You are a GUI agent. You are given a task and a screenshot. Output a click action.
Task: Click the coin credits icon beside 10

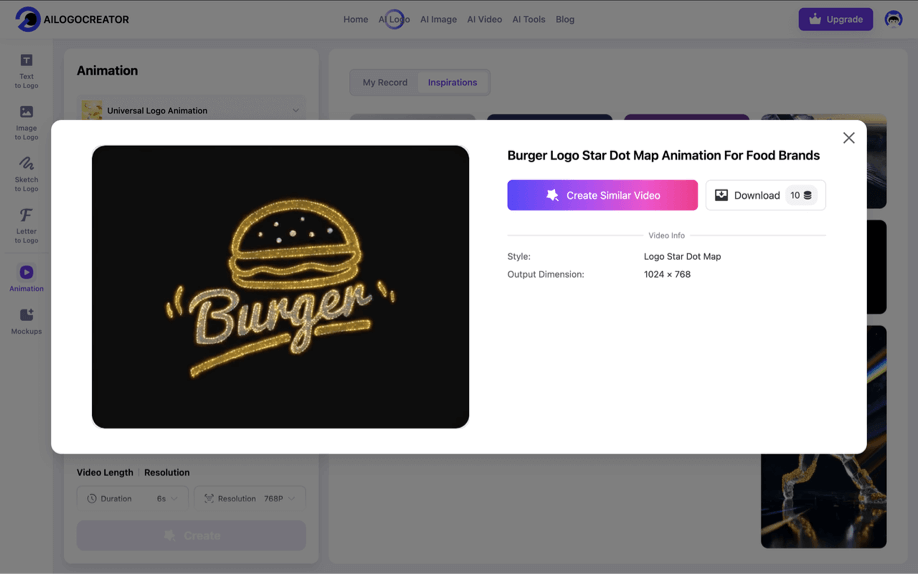click(807, 195)
